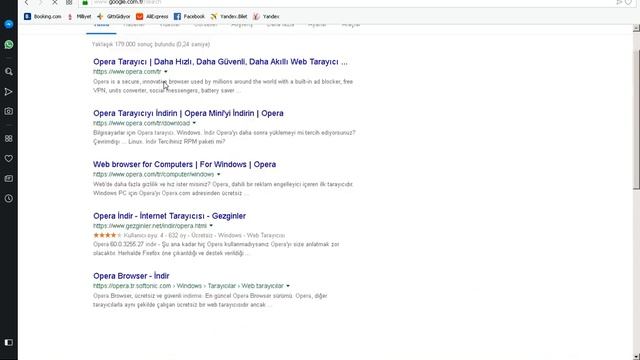640x360 pixels.
Task: Expand dropdown arrow next to computer/windows URL
Action: (x=219, y=175)
